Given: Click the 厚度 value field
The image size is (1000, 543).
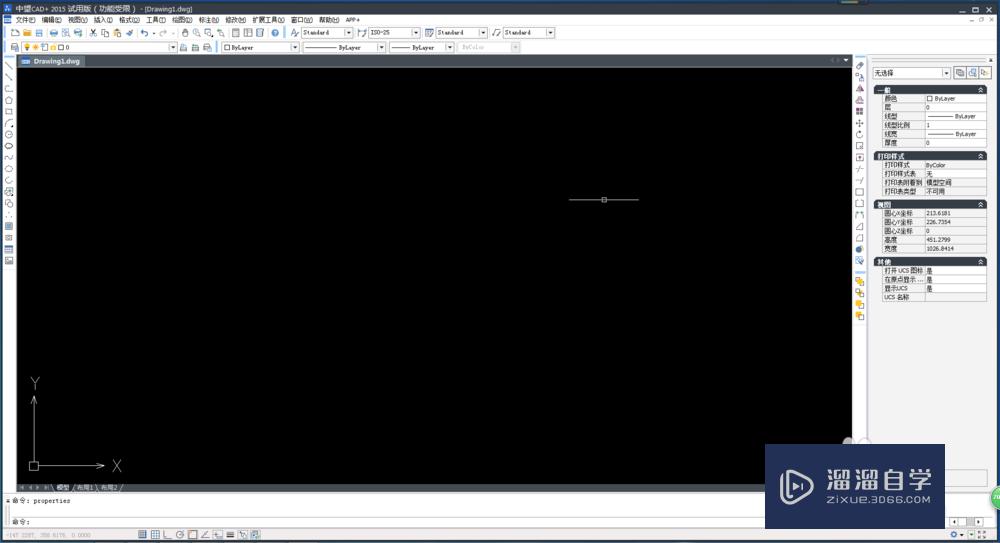Looking at the screenshot, I should tap(955, 143).
